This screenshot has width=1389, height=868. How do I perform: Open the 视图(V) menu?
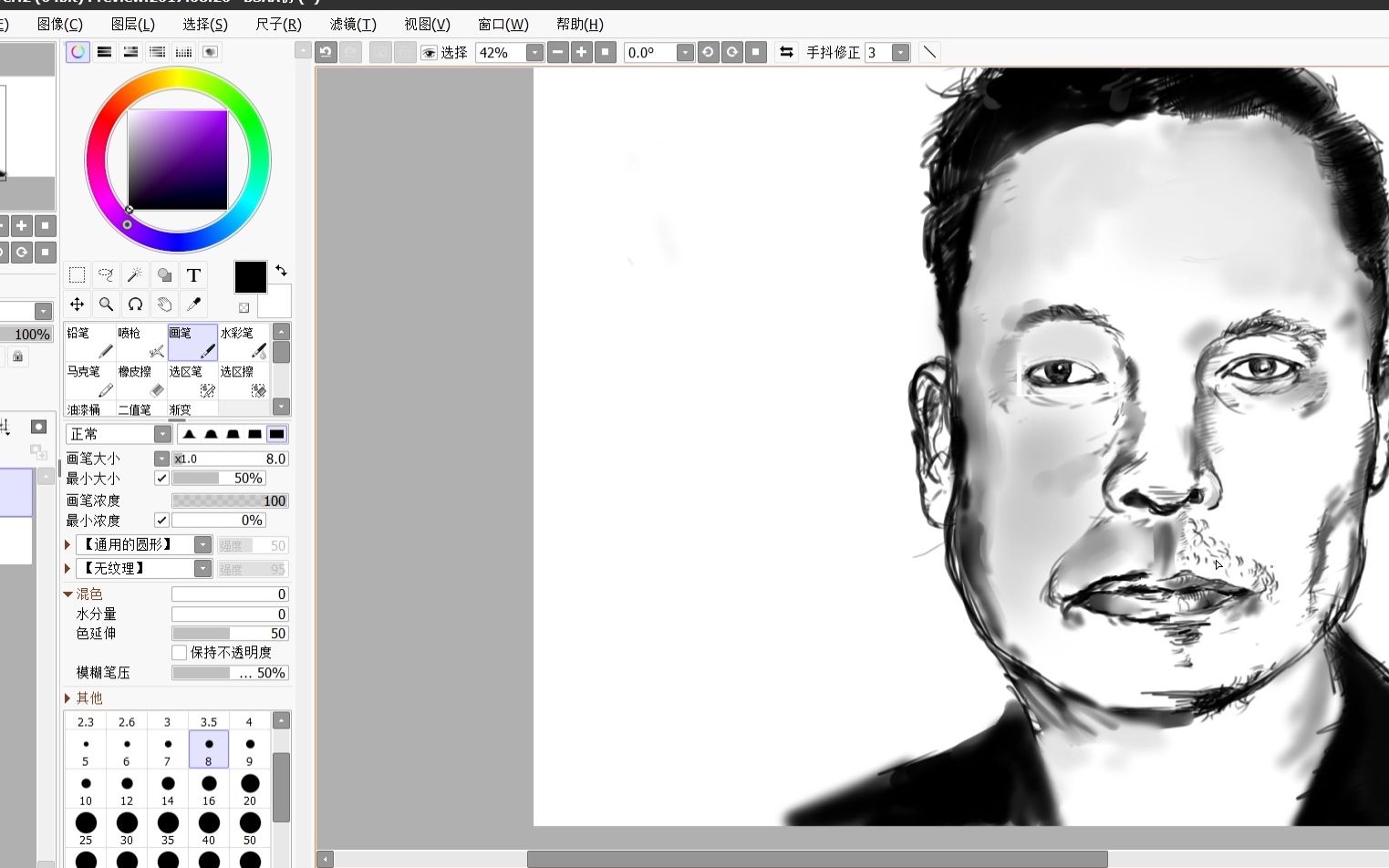[x=427, y=25]
